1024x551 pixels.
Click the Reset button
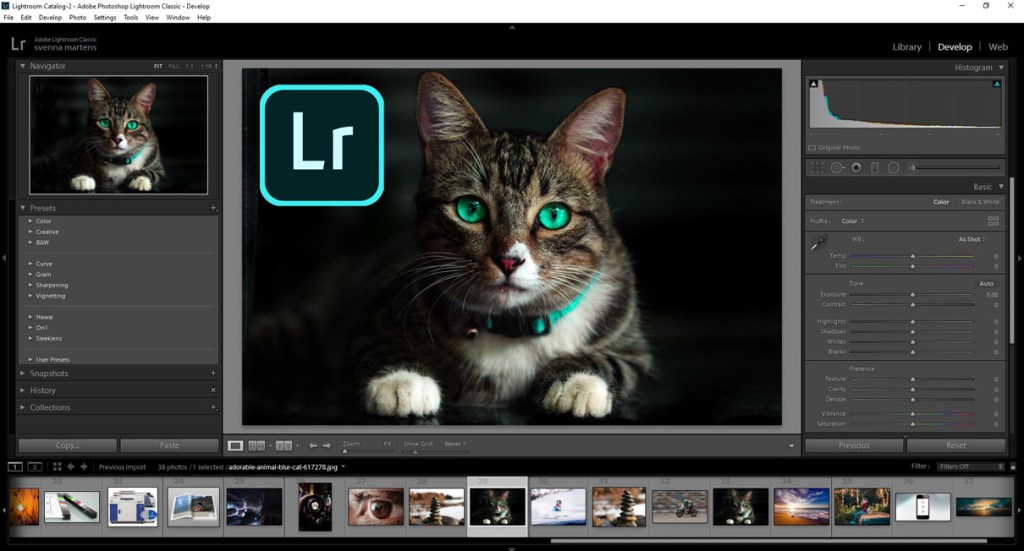tap(956, 445)
